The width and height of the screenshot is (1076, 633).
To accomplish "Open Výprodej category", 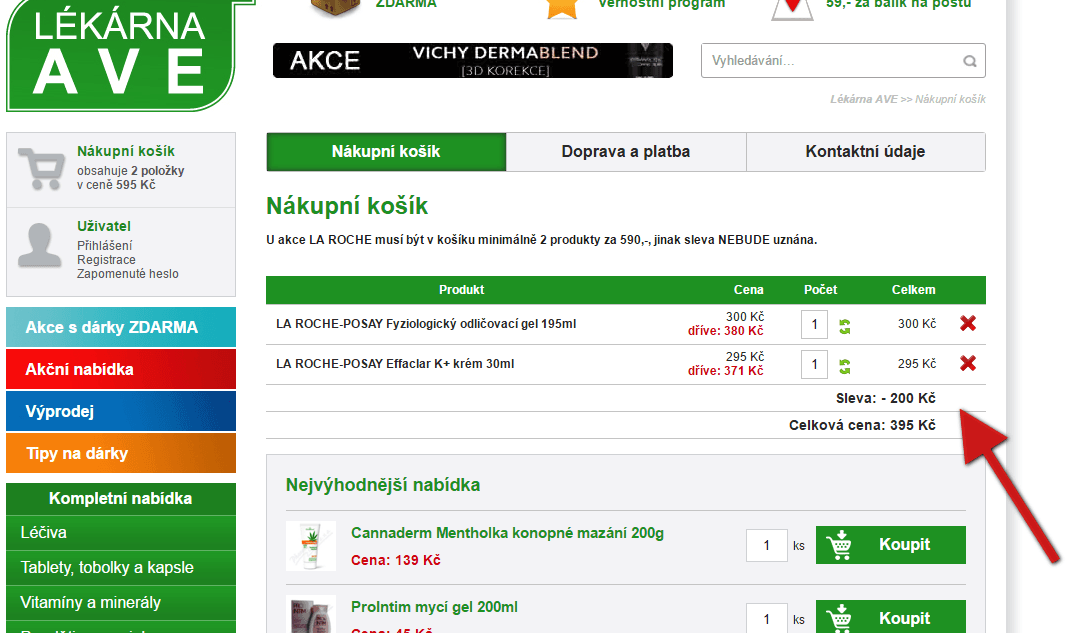I will 121,411.
